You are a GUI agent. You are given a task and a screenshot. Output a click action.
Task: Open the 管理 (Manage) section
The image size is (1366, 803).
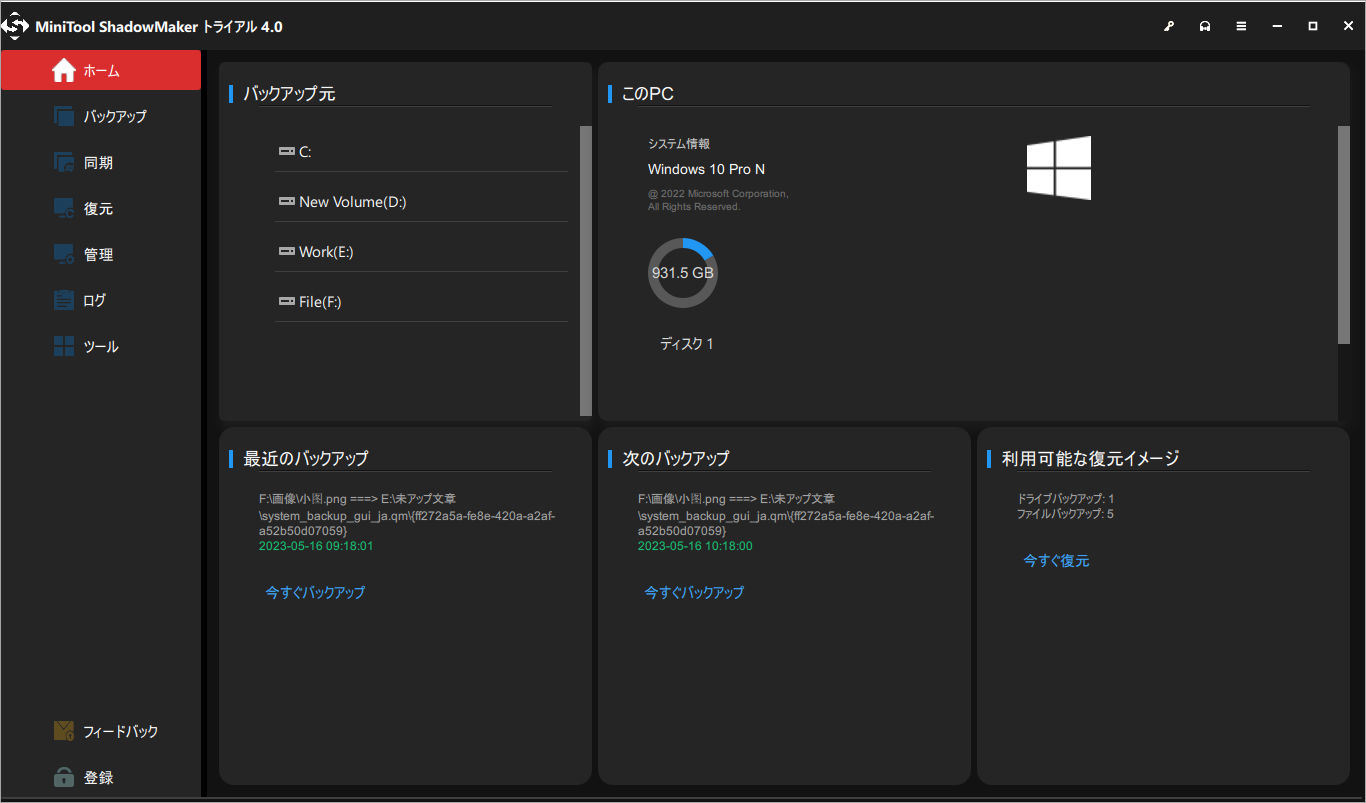[100, 254]
